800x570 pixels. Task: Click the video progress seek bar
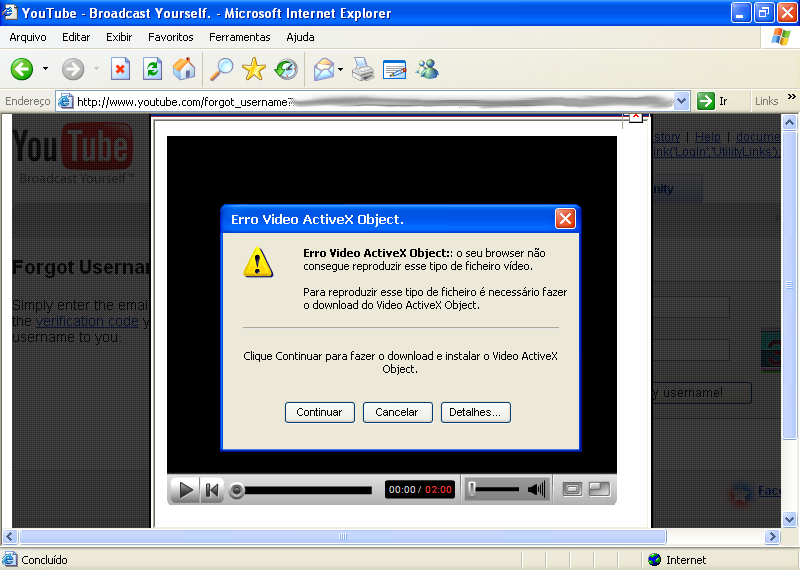coord(310,490)
